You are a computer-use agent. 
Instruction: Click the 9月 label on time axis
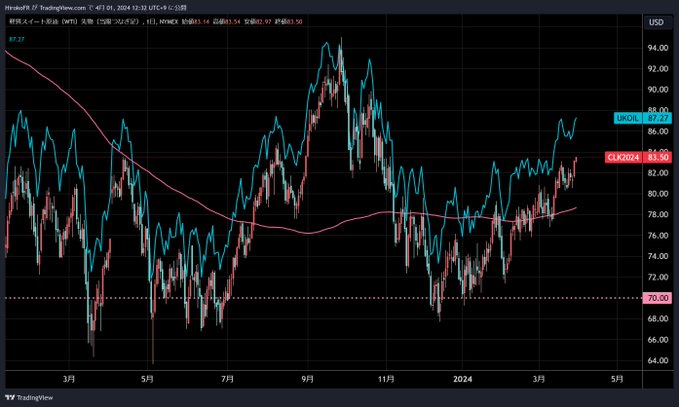[307, 379]
